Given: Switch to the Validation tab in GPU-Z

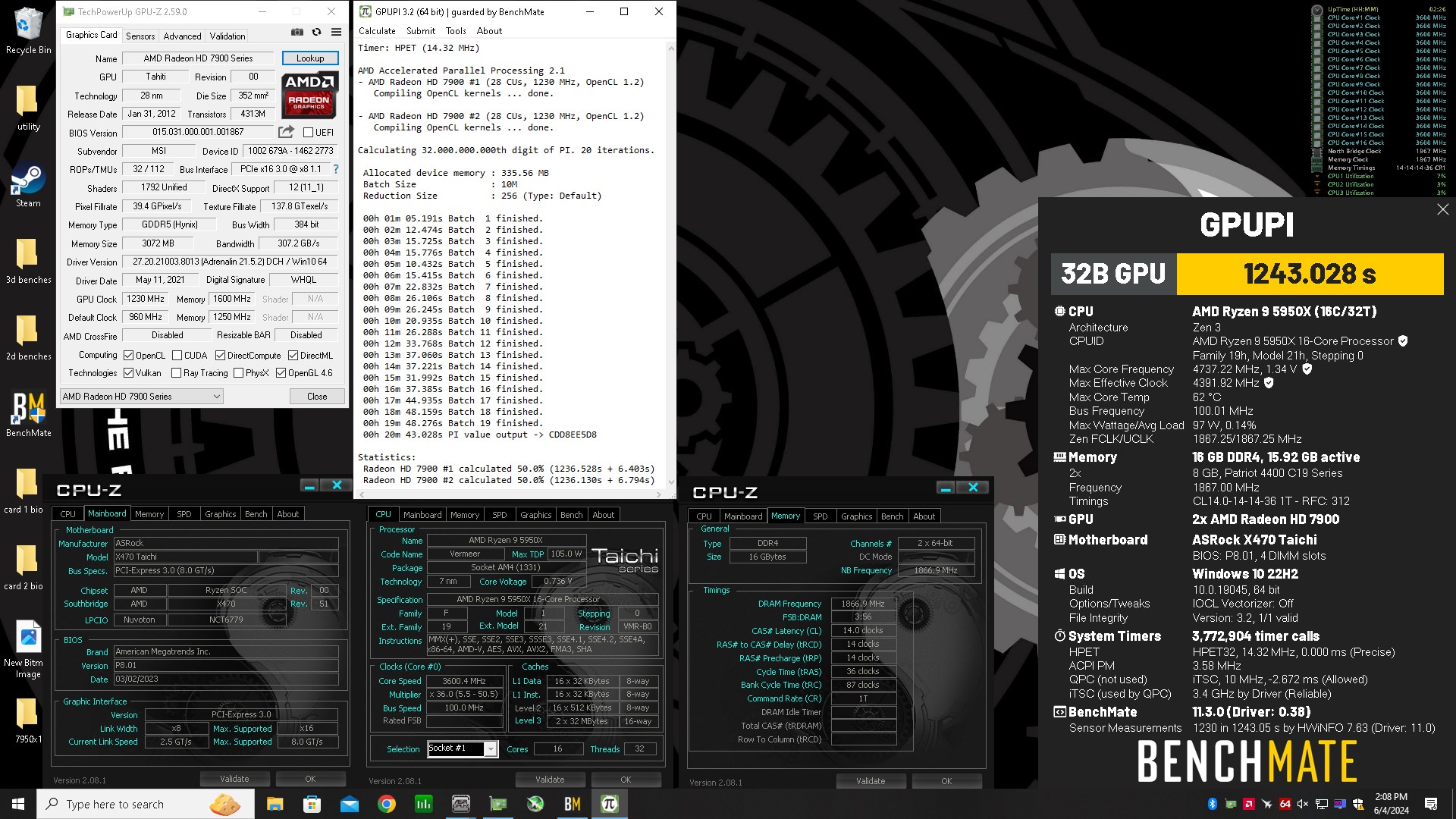Looking at the screenshot, I should coord(227,36).
